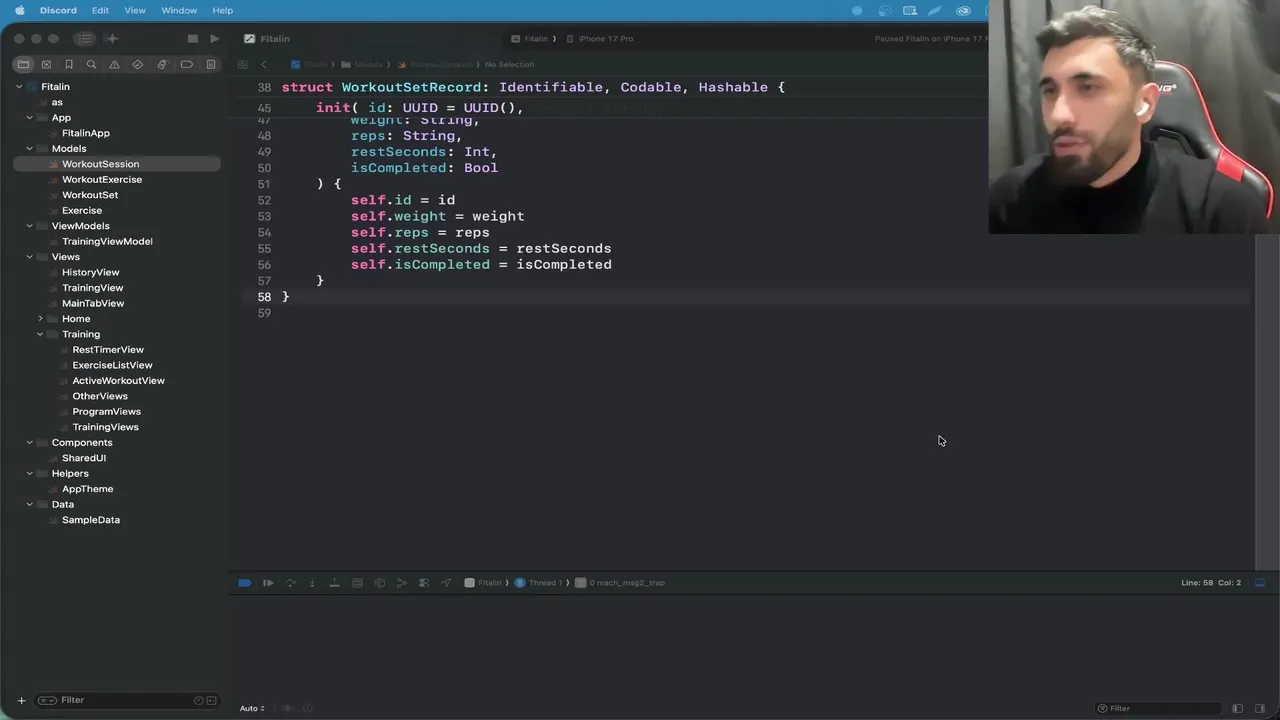
Task: Click the Step Out debug icon
Action: pos(334,582)
